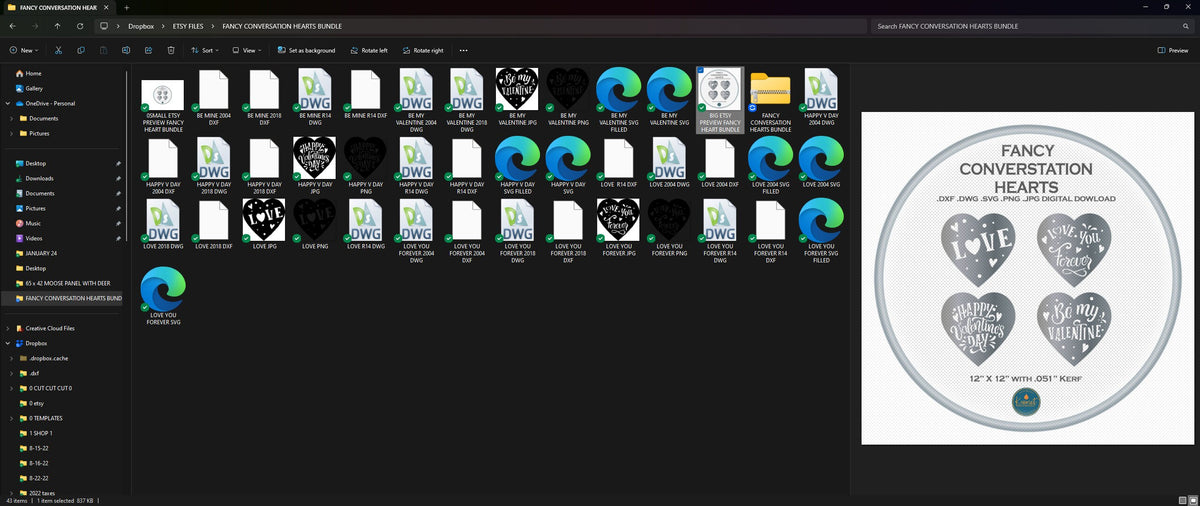Image resolution: width=1200 pixels, height=506 pixels.
Task: Click Set as background button
Action: [x=307, y=50]
